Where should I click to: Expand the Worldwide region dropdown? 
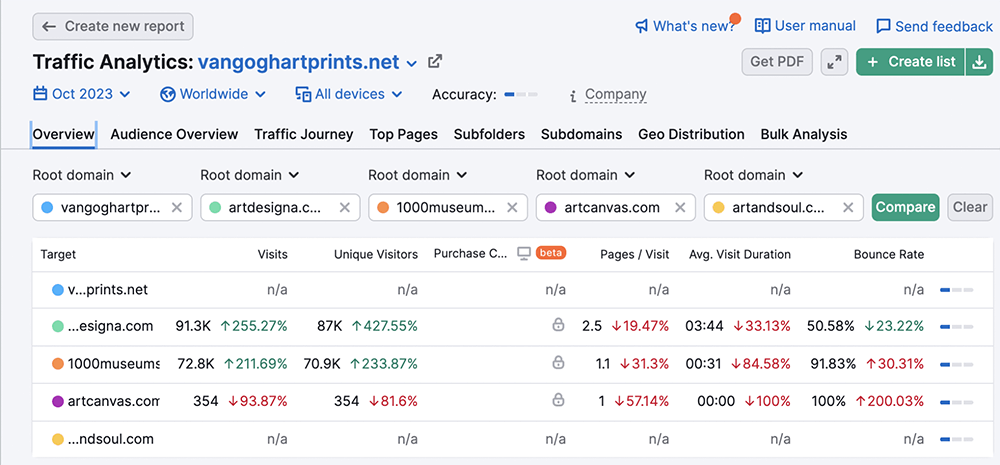213,94
